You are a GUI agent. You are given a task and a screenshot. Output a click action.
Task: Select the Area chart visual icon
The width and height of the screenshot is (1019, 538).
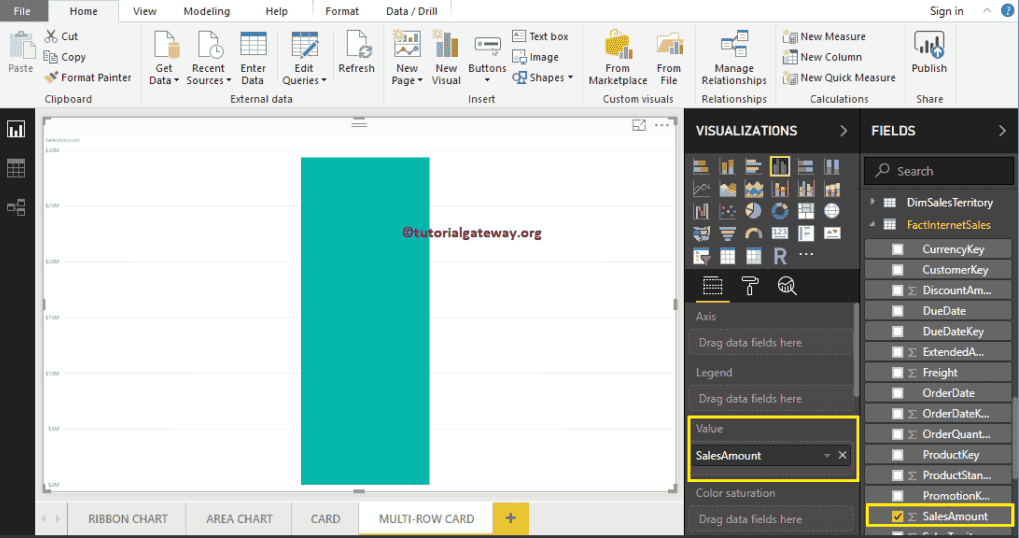tap(727, 189)
